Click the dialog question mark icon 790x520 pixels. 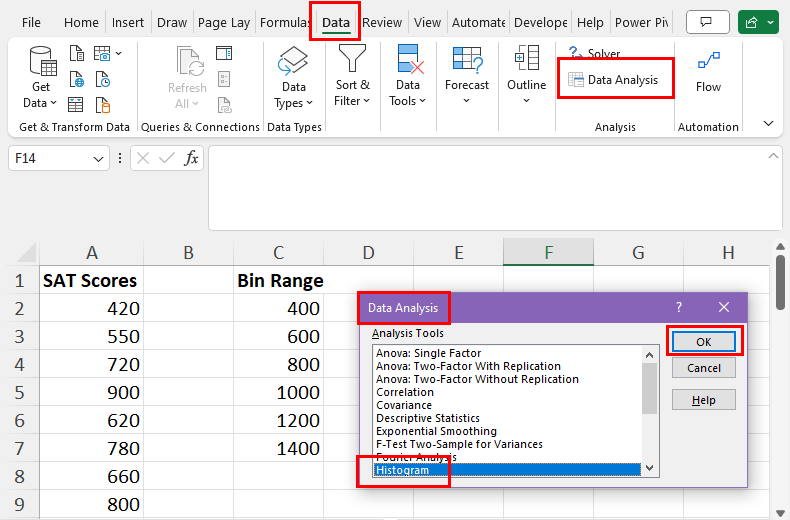(x=679, y=307)
